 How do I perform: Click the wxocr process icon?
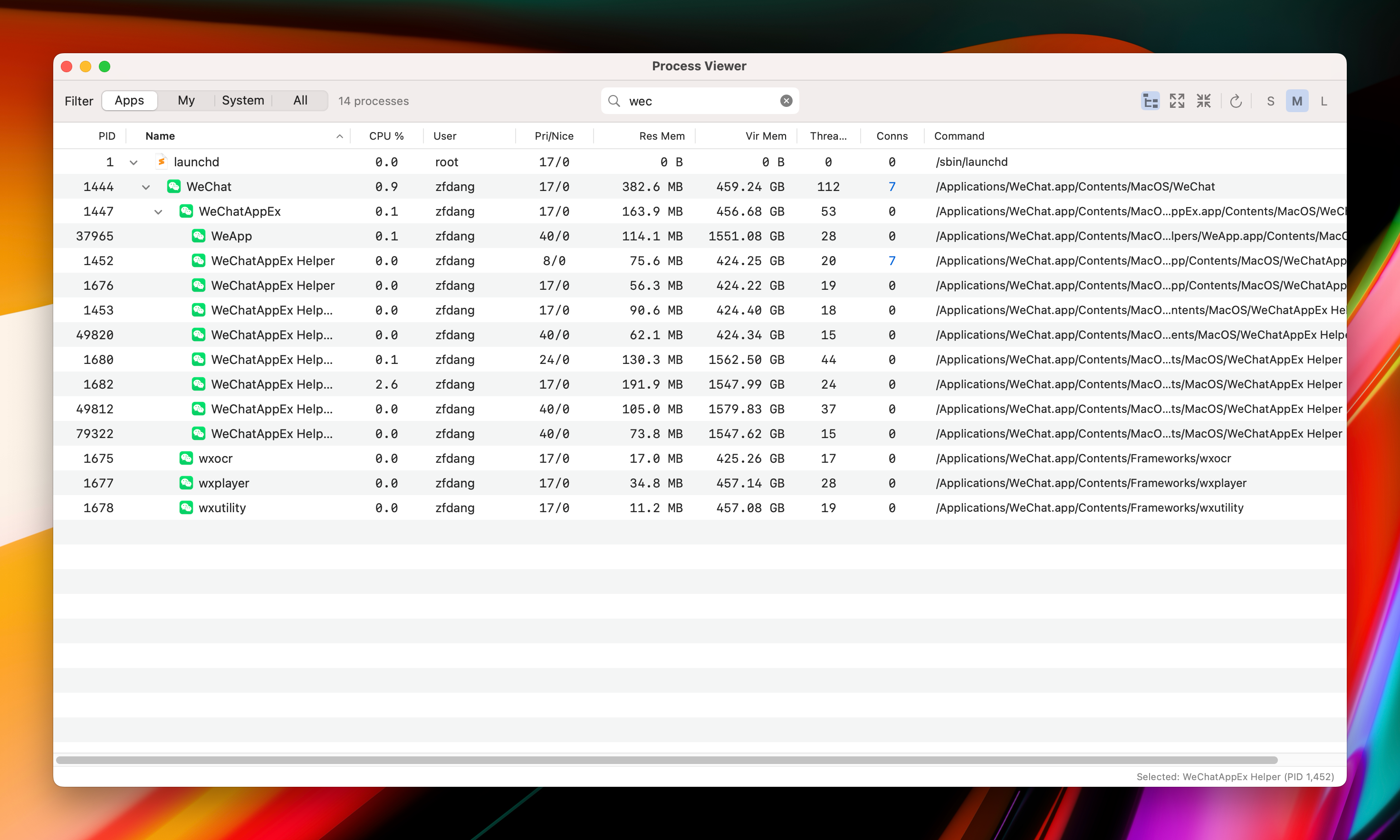[186, 458]
